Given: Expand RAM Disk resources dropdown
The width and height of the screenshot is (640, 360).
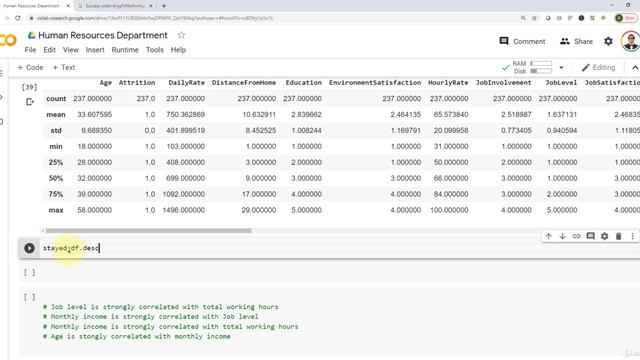Looking at the screenshot, I should (561, 68).
